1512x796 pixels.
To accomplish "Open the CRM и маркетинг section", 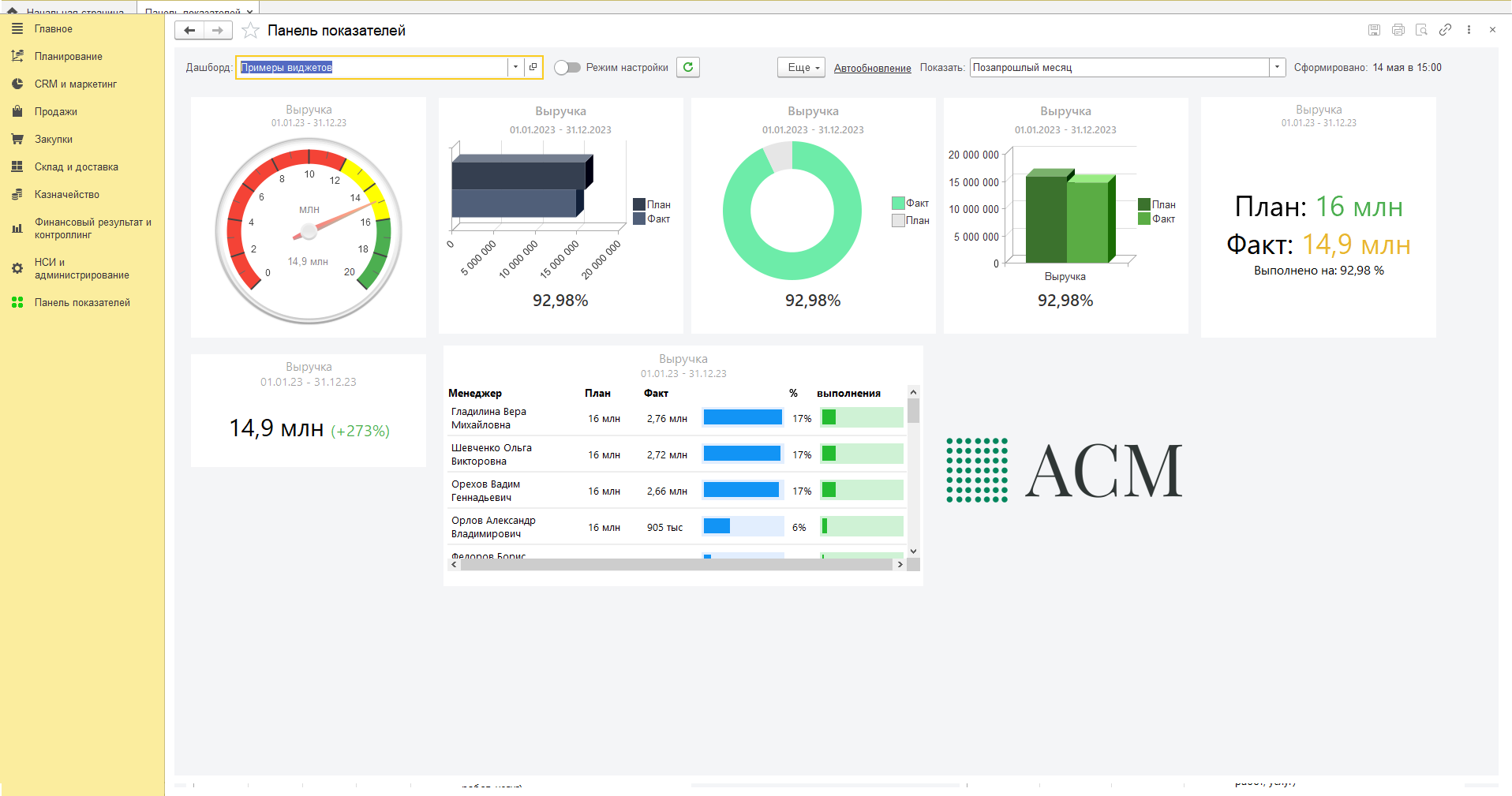I will coord(75,84).
